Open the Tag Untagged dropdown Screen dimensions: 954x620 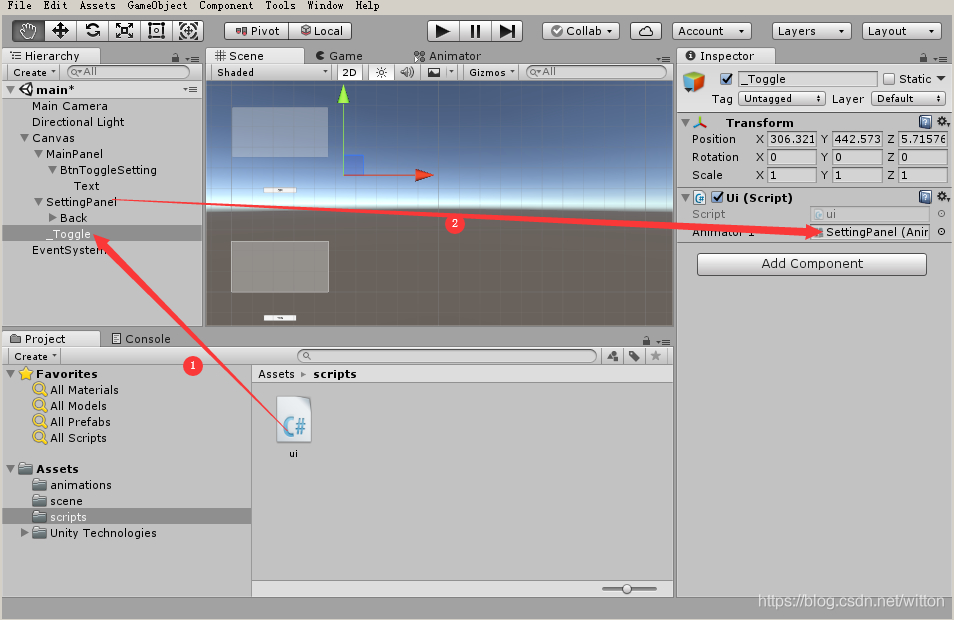[x=781, y=99]
